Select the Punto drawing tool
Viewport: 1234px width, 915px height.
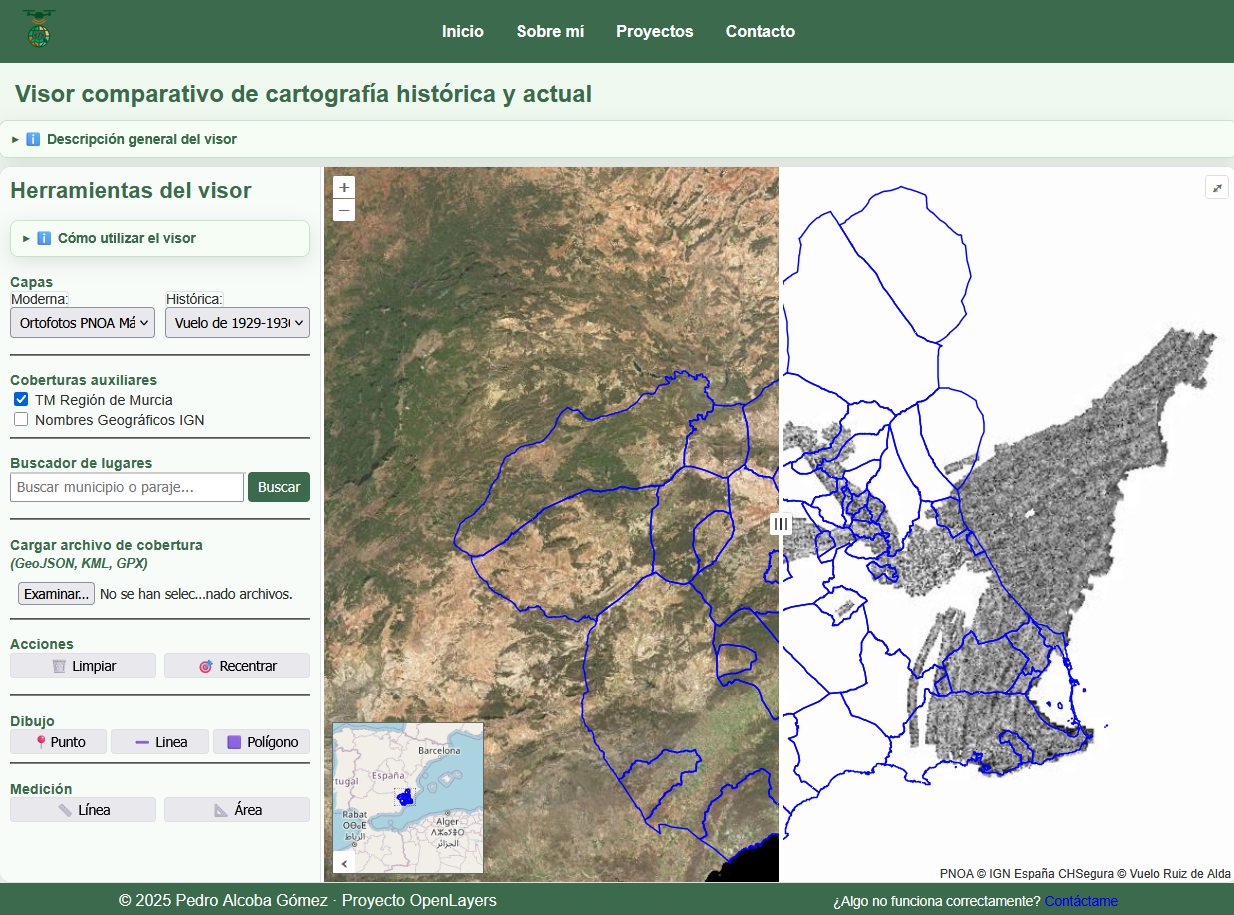[x=59, y=742]
